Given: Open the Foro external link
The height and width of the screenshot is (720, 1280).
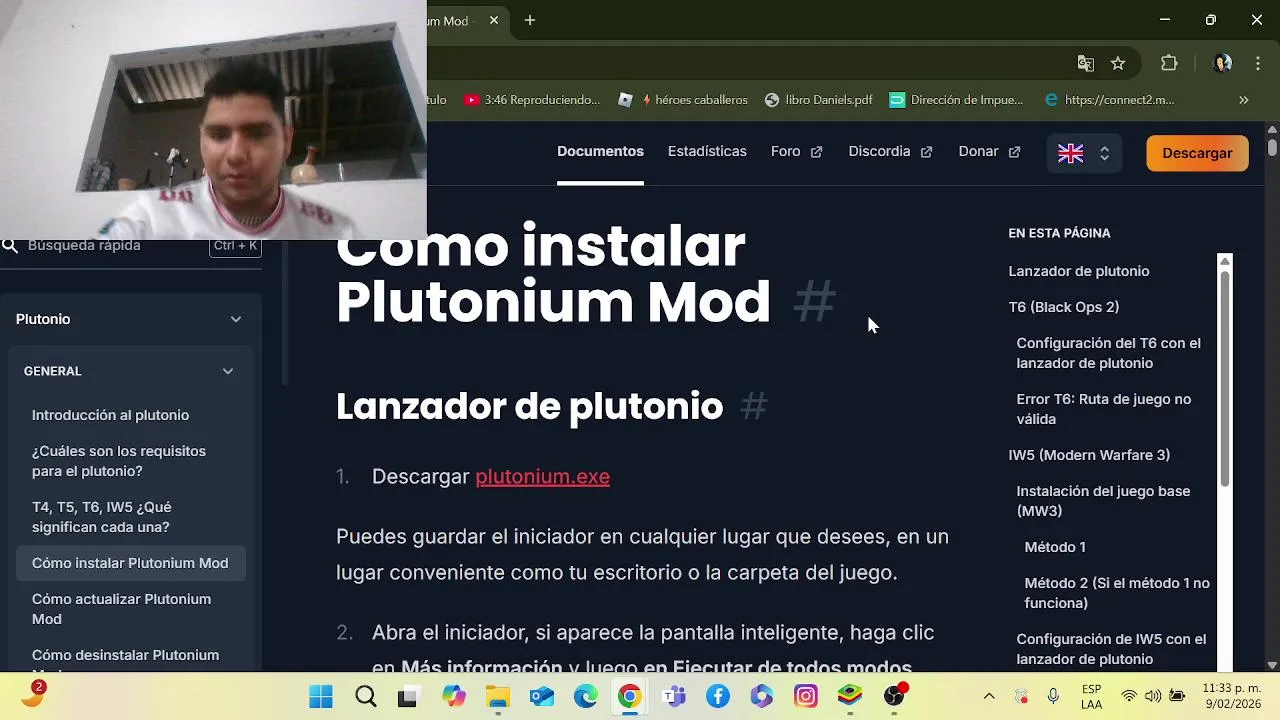Looking at the screenshot, I should tap(796, 152).
